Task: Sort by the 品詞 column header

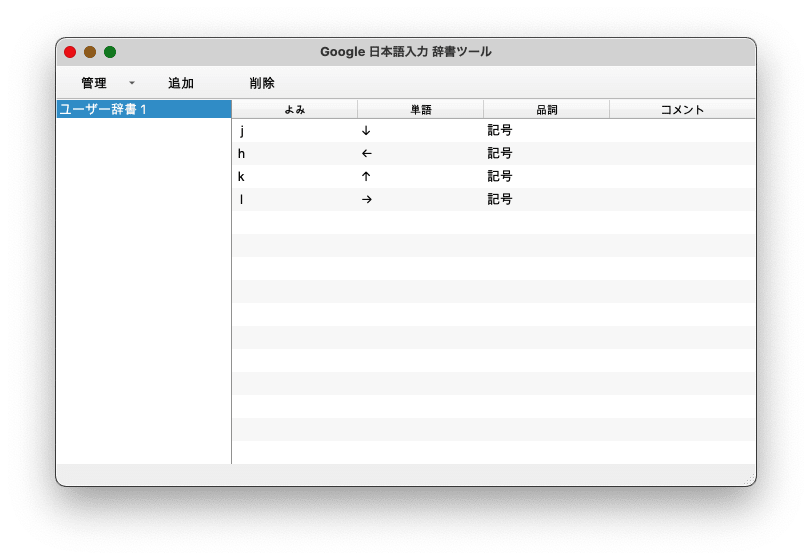Action: [x=546, y=109]
